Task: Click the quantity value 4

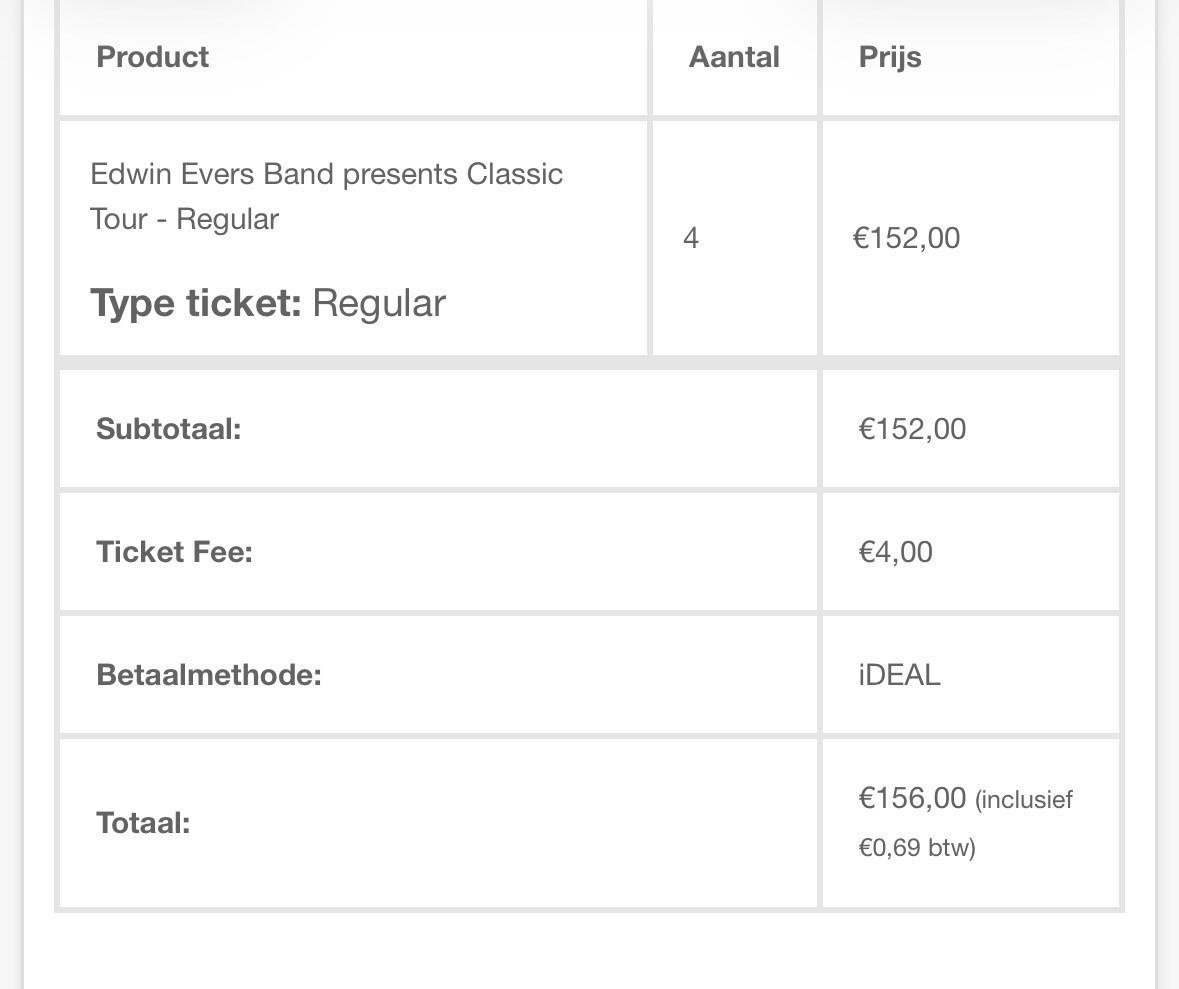Action: (691, 238)
